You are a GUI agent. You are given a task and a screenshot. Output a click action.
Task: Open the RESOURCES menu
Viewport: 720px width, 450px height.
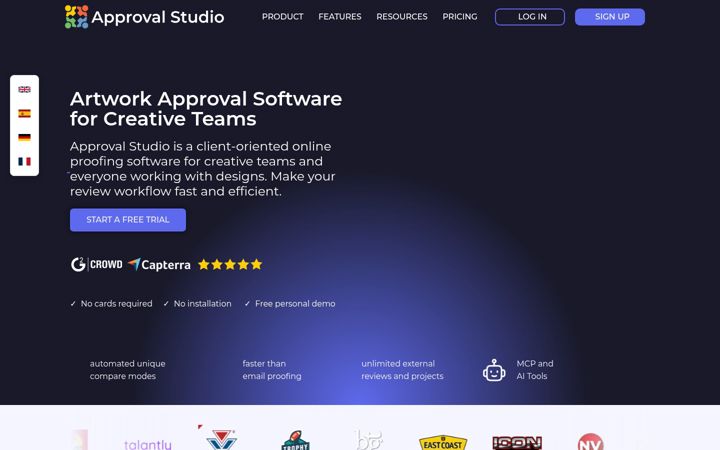402,17
